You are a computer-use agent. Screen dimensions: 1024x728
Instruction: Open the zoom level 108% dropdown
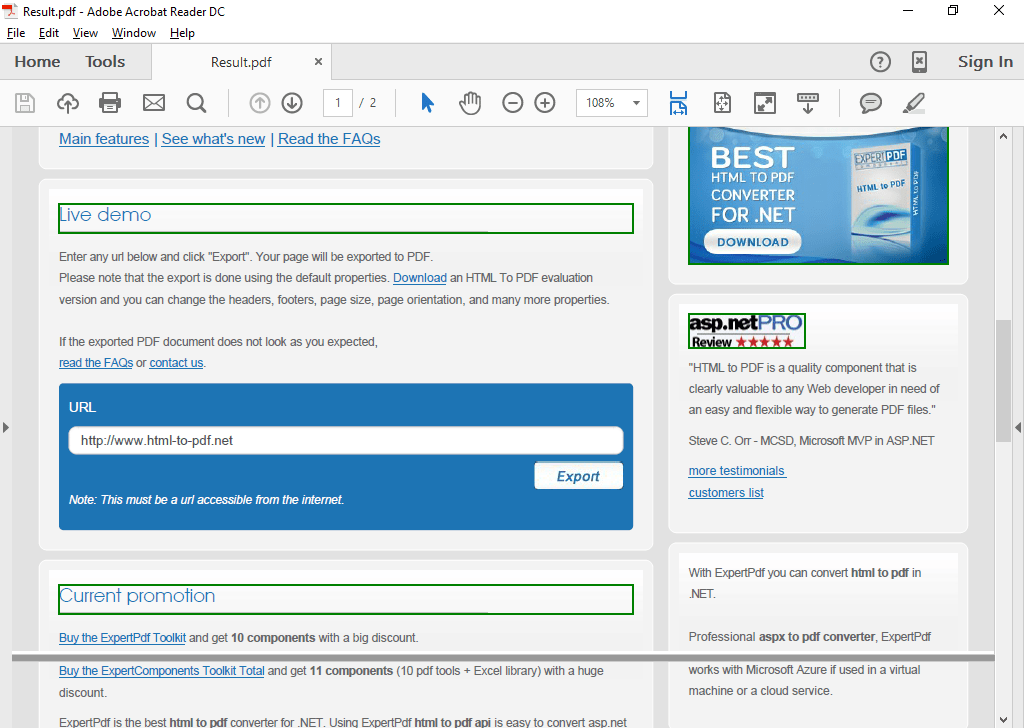coord(611,102)
